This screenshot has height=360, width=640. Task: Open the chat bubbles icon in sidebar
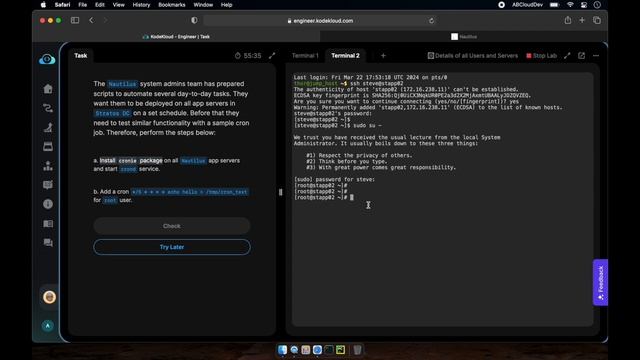click(x=48, y=243)
